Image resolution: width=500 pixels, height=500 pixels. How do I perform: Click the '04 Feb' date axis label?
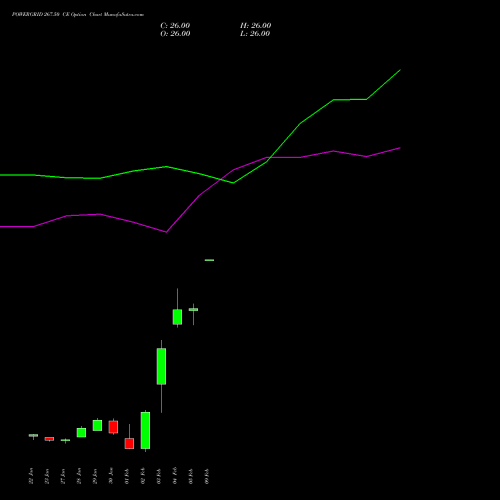tap(175, 476)
